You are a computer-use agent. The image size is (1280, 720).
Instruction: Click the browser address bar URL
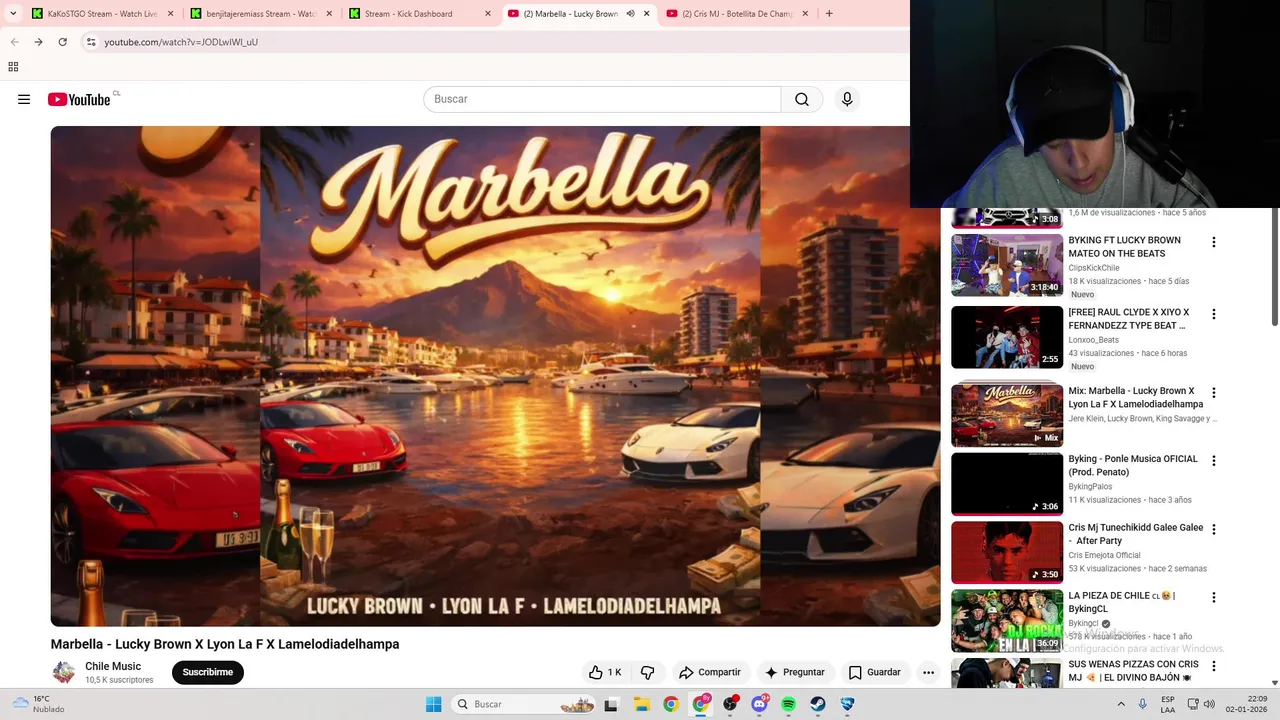click(x=181, y=42)
